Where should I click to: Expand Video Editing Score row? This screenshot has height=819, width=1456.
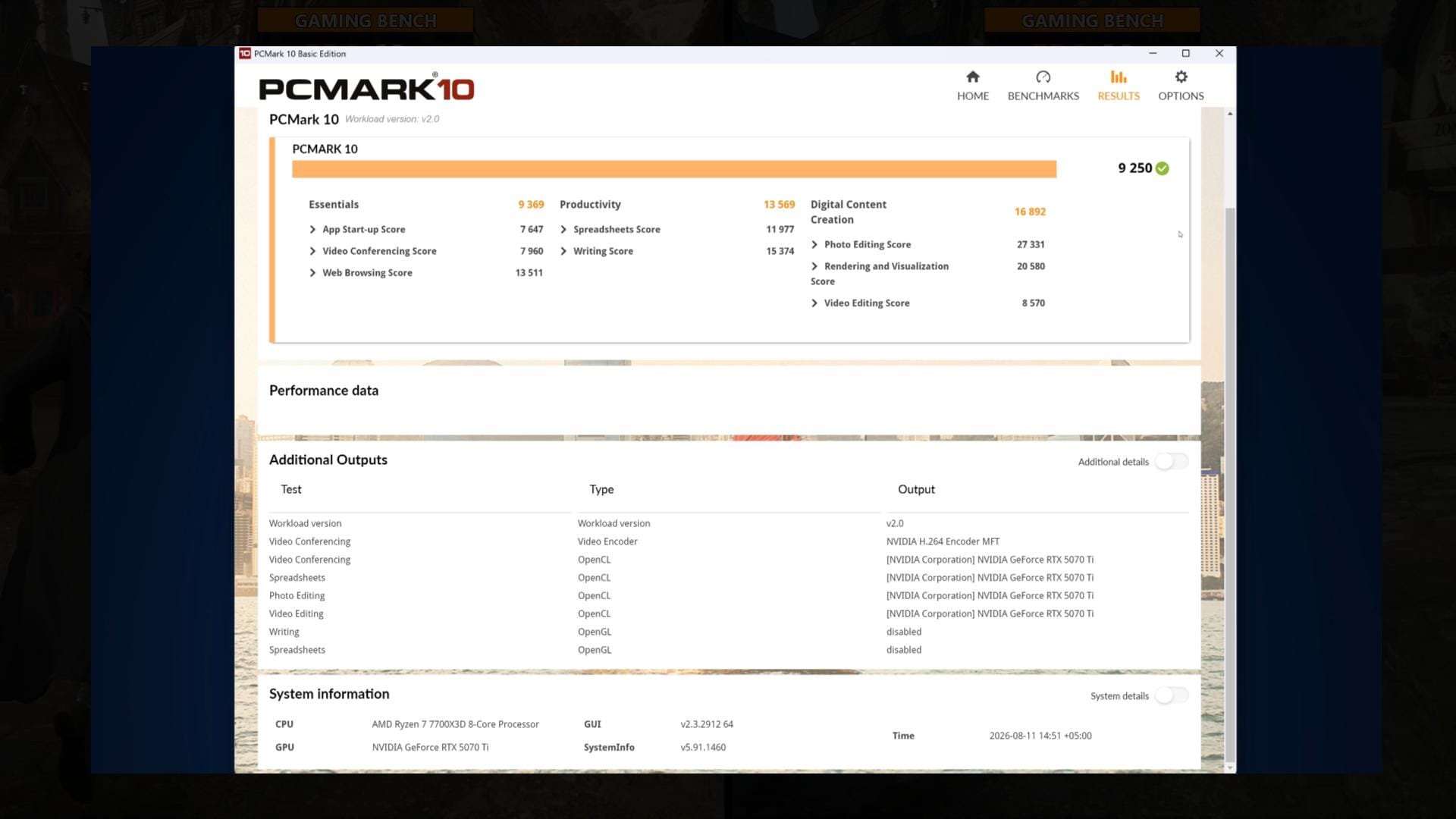tap(814, 303)
